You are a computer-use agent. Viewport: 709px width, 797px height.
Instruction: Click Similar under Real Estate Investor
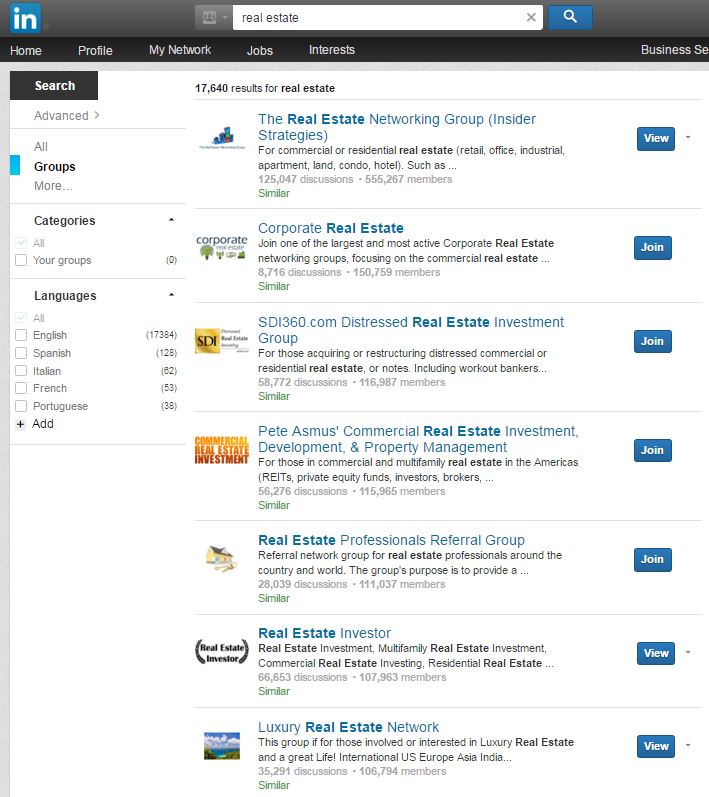click(x=273, y=691)
